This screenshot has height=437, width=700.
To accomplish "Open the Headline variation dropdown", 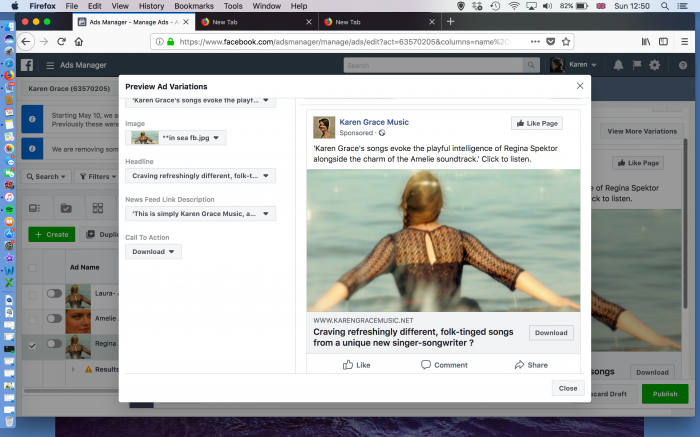I will pyautogui.click(x=200, y=175).
